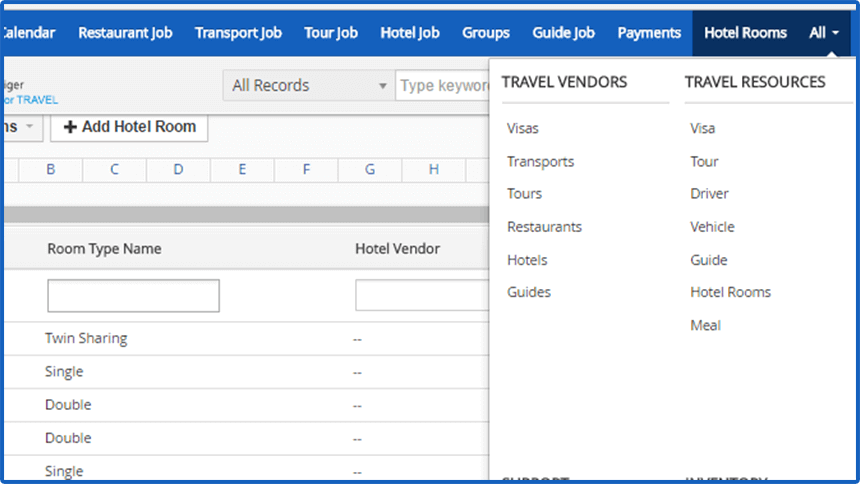
Task: Click the Add Hotel Room button
Action: 129,127
